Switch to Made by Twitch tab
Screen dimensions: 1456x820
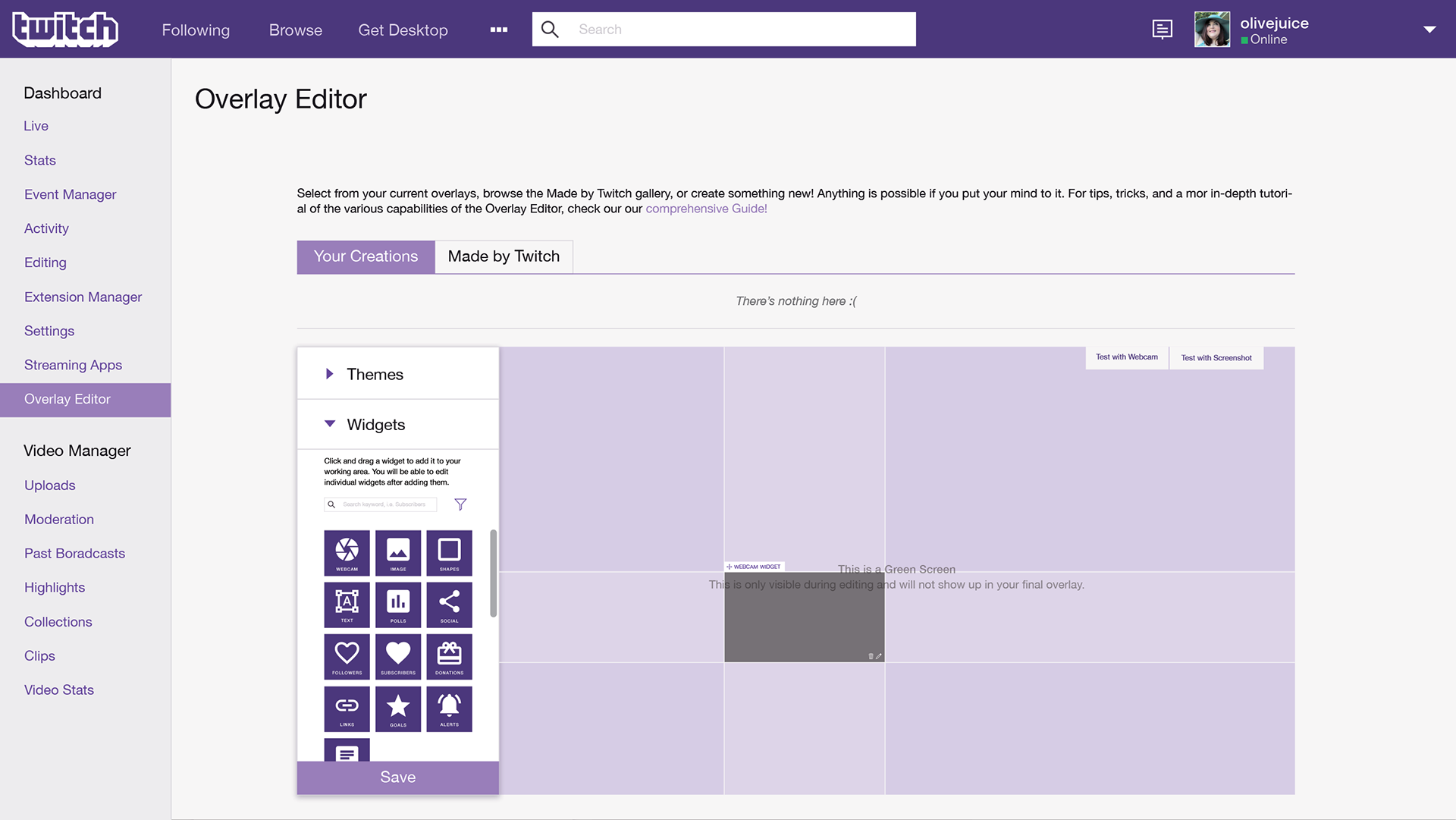pyautogui.click(x=504, y=257)
